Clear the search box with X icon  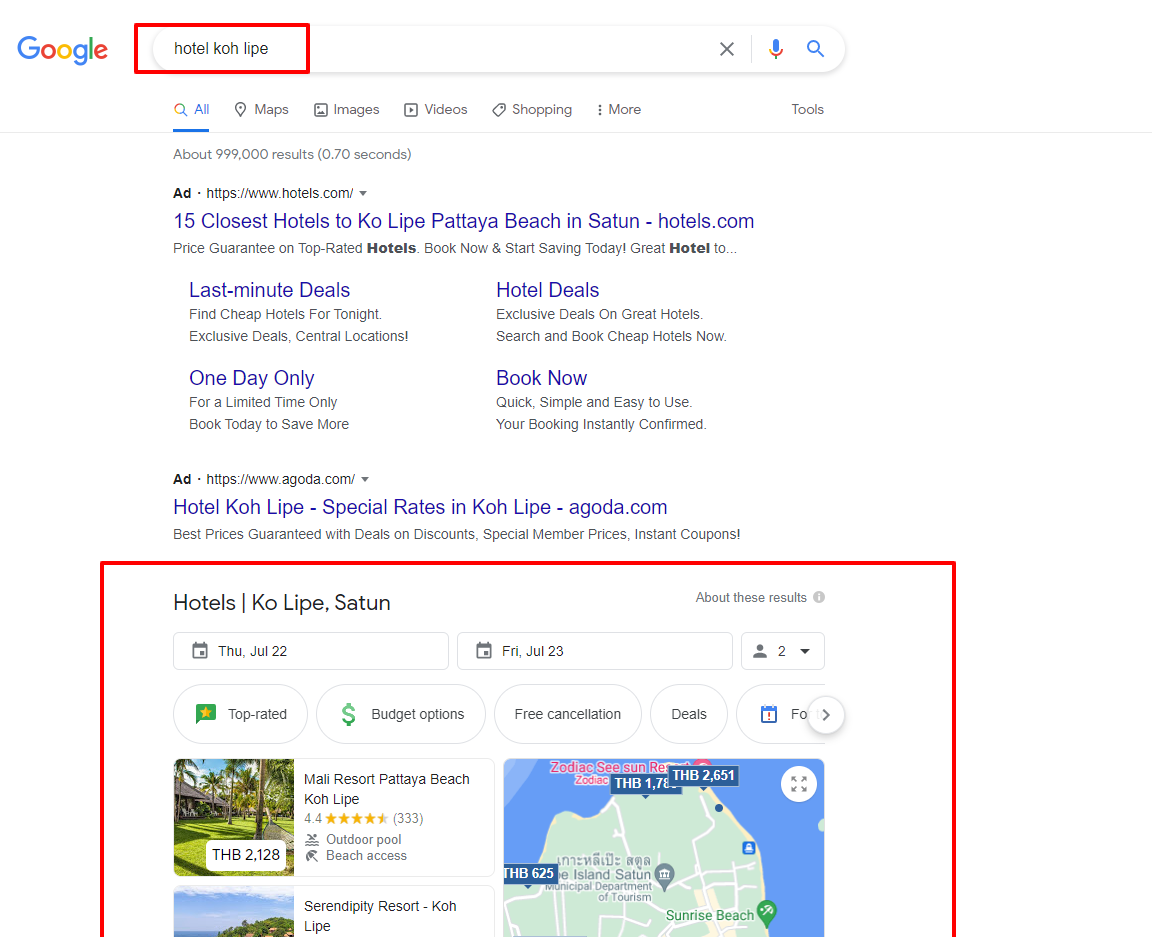[x=727, y=49]
